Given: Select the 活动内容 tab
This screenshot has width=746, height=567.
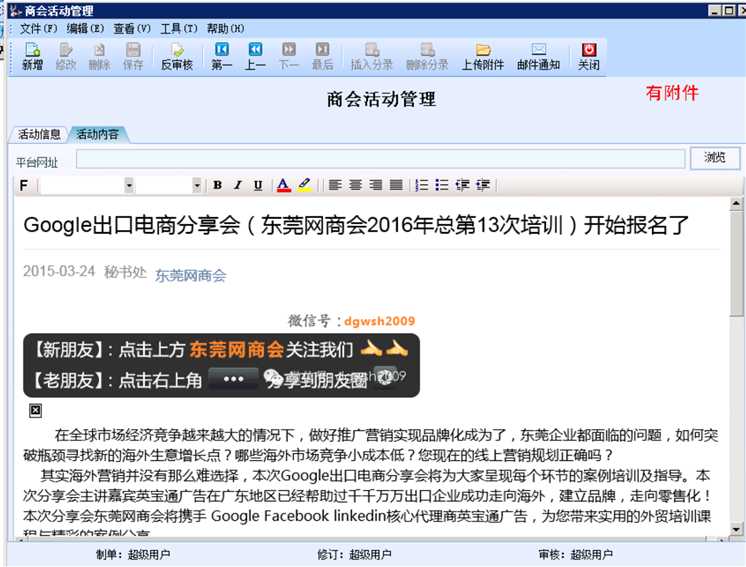Looking at the screenshot, I should pyautogui.click(x=98, y=135).
